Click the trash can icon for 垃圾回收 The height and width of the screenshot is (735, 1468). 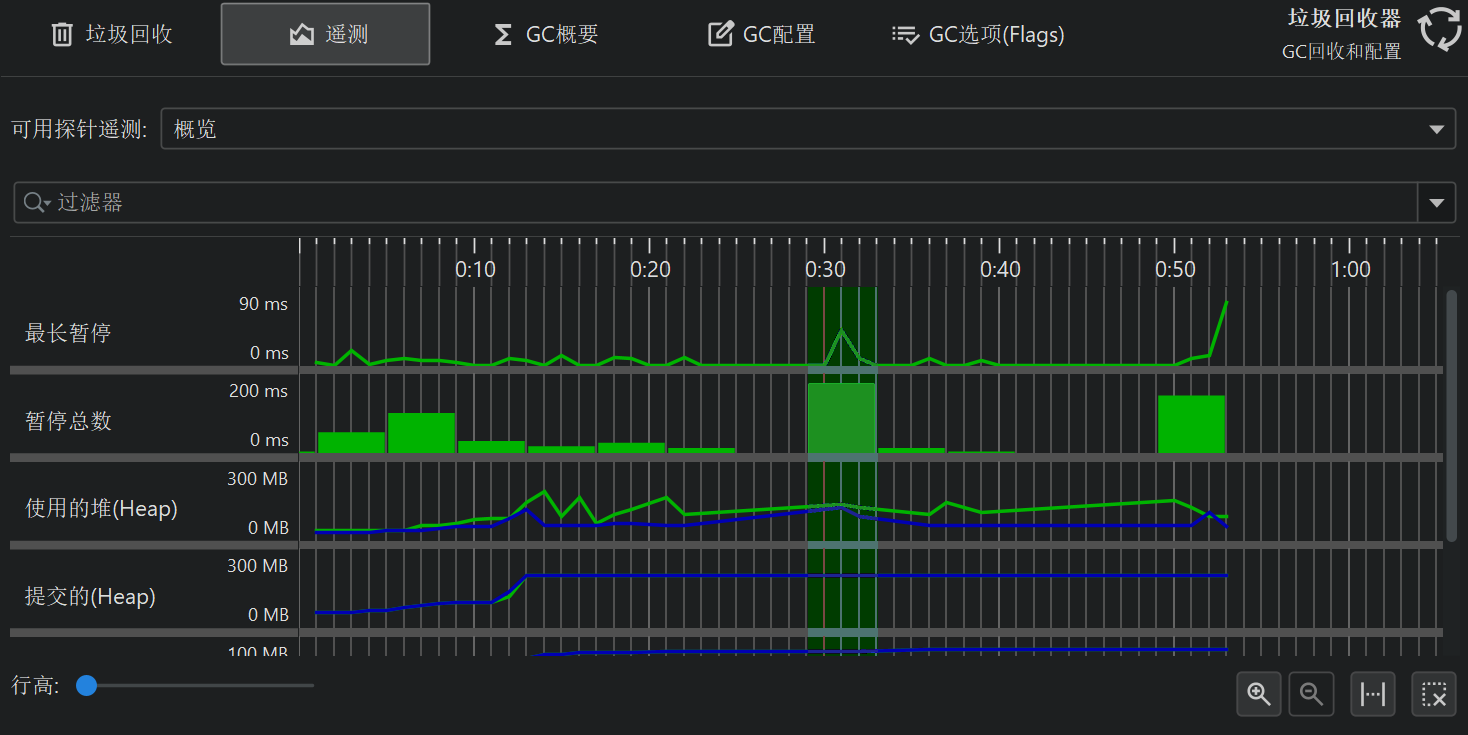point(62,35)
